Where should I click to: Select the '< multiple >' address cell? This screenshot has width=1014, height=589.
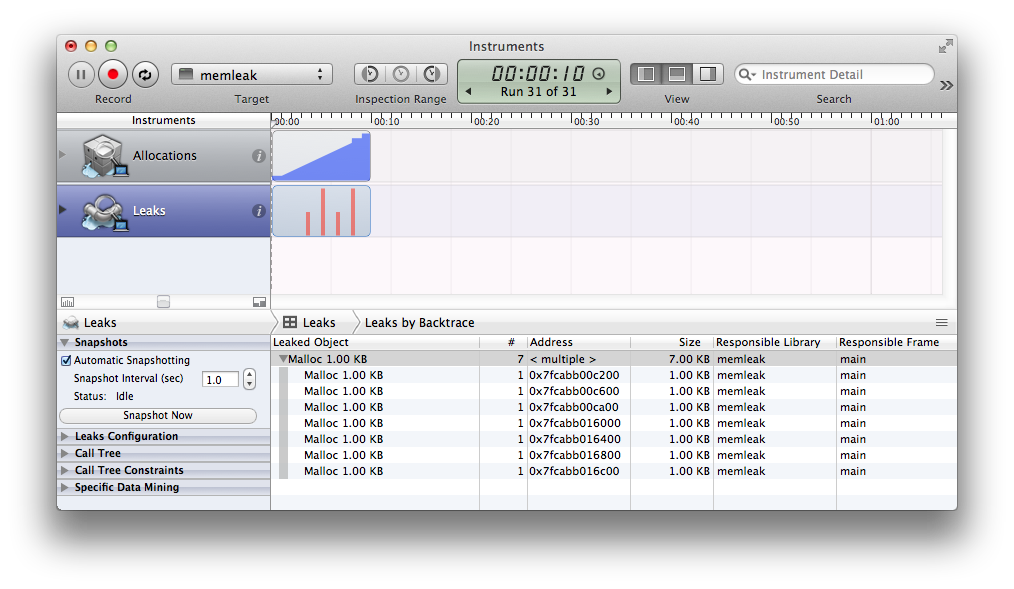click(x=563, y=359)
